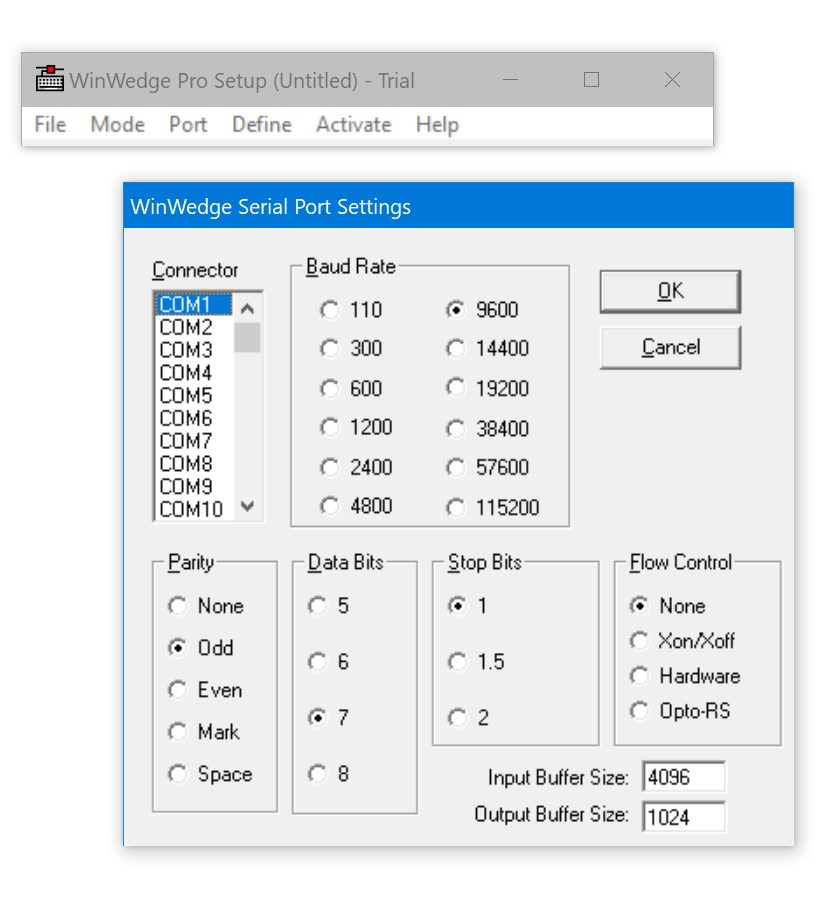Set Parity to Mark
The width and height of the screenshot is (824, 906).
[180, 732]
